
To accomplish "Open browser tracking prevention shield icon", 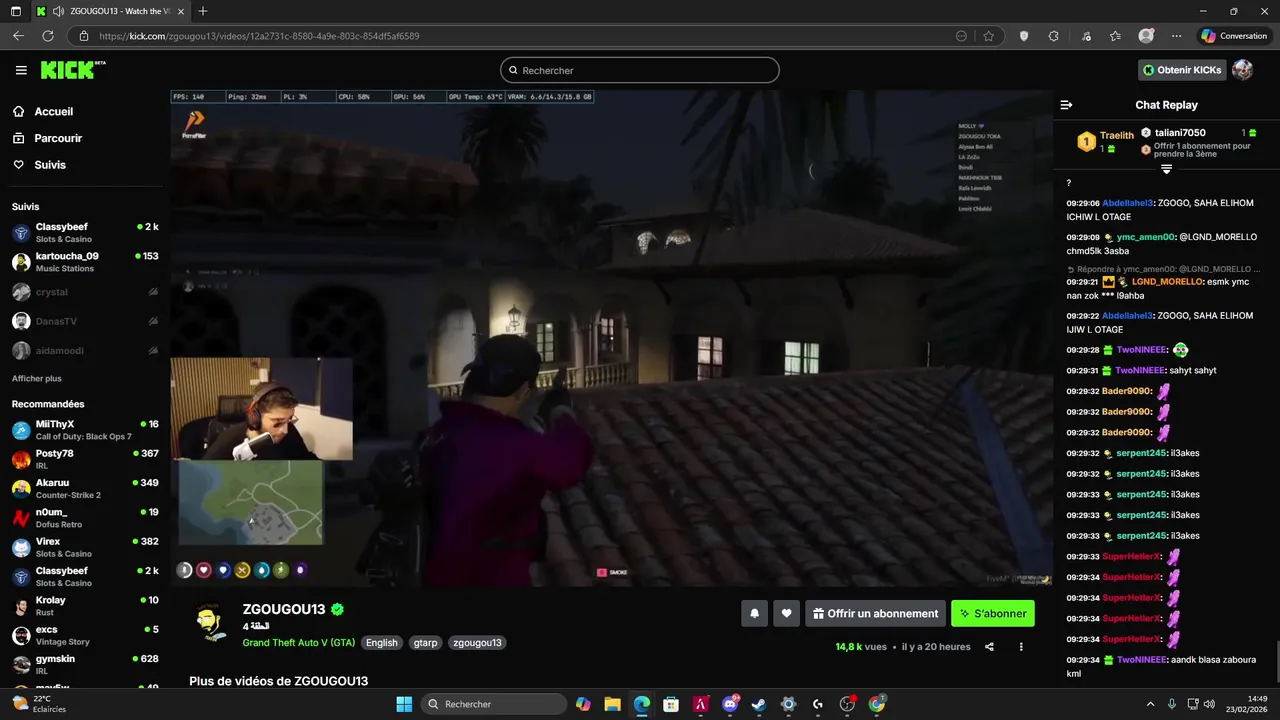I will [x=1023, y=36].
